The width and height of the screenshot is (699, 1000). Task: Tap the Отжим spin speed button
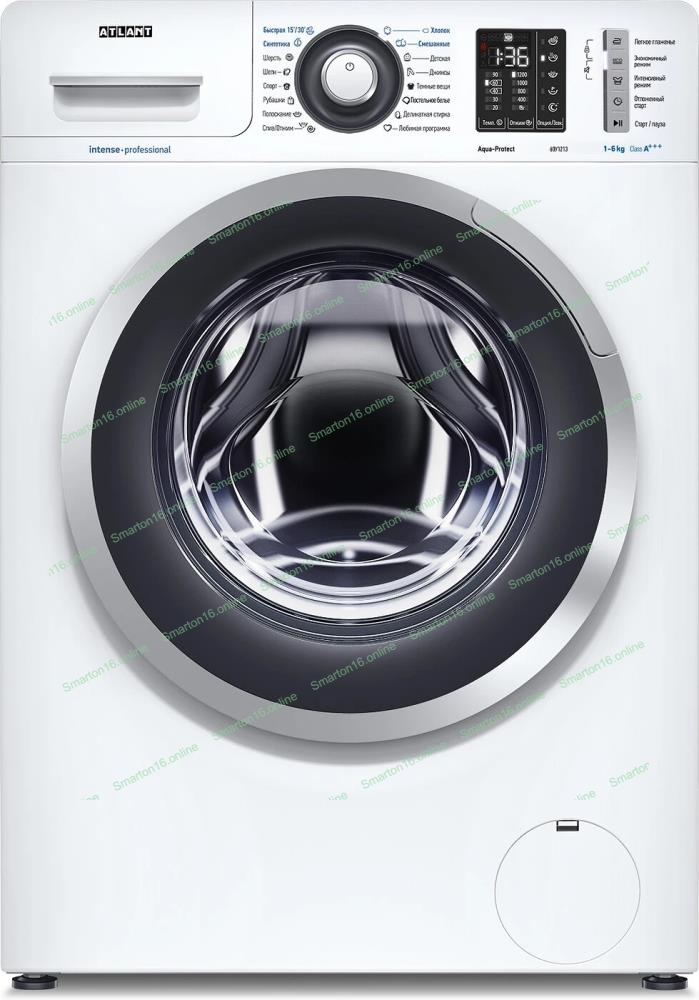pos(520,122)
